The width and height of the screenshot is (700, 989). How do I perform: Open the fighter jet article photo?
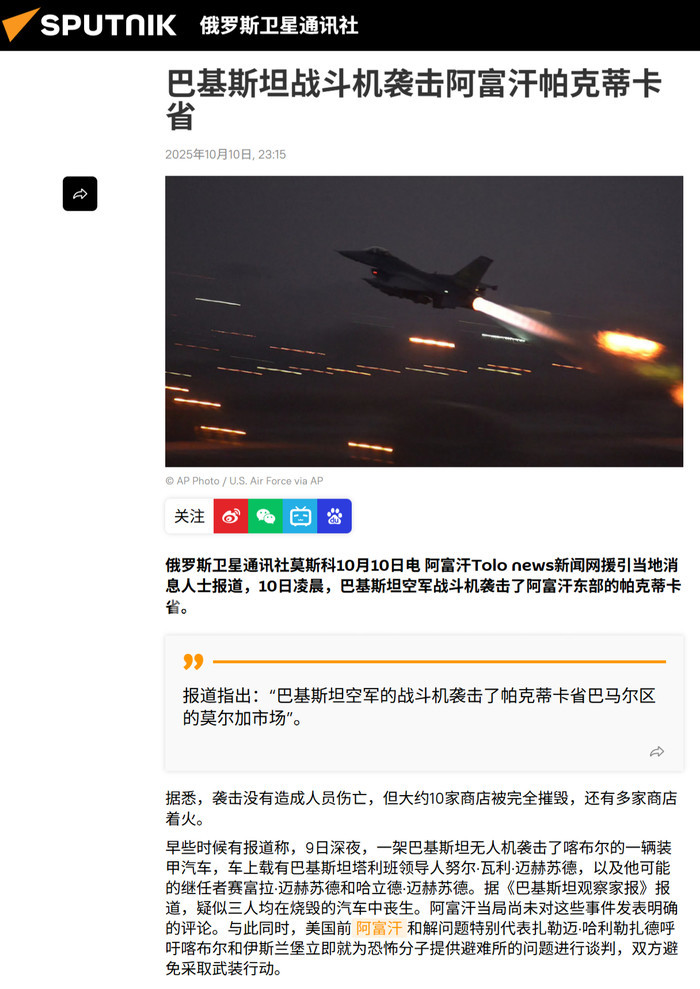(x=424, y=321)
